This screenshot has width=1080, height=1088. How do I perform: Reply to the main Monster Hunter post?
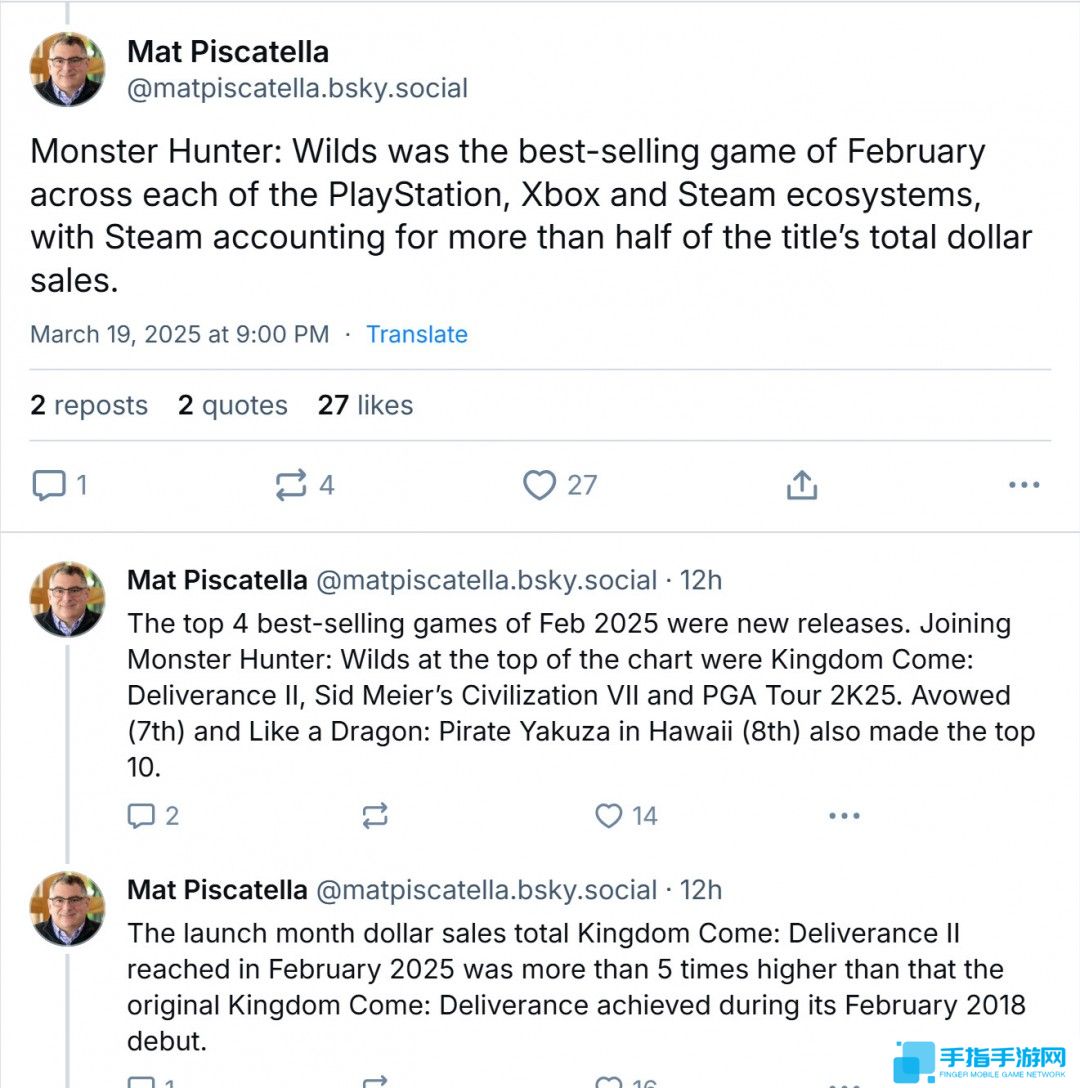click(x=60, y=485)
